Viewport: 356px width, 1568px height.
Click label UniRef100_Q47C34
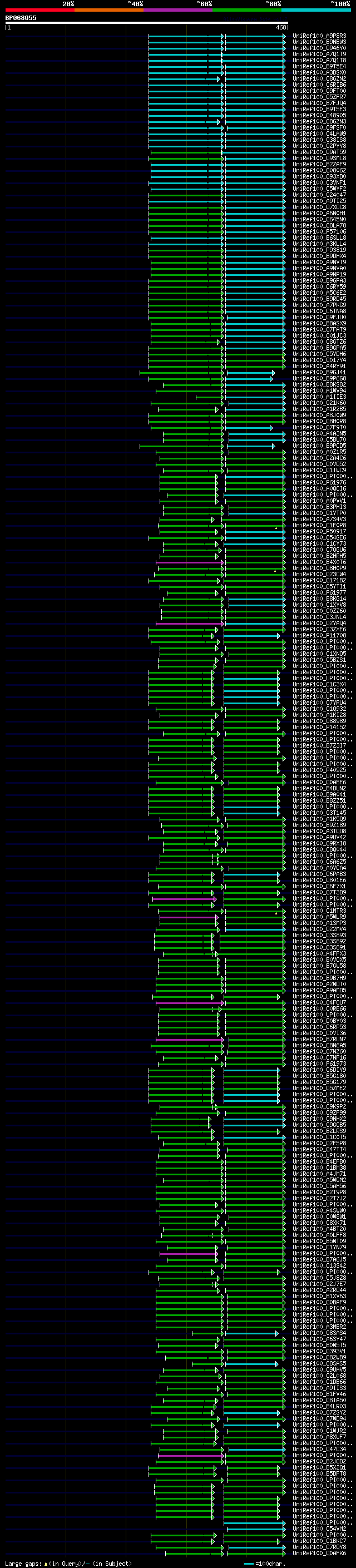click(x=319, y=1450)
